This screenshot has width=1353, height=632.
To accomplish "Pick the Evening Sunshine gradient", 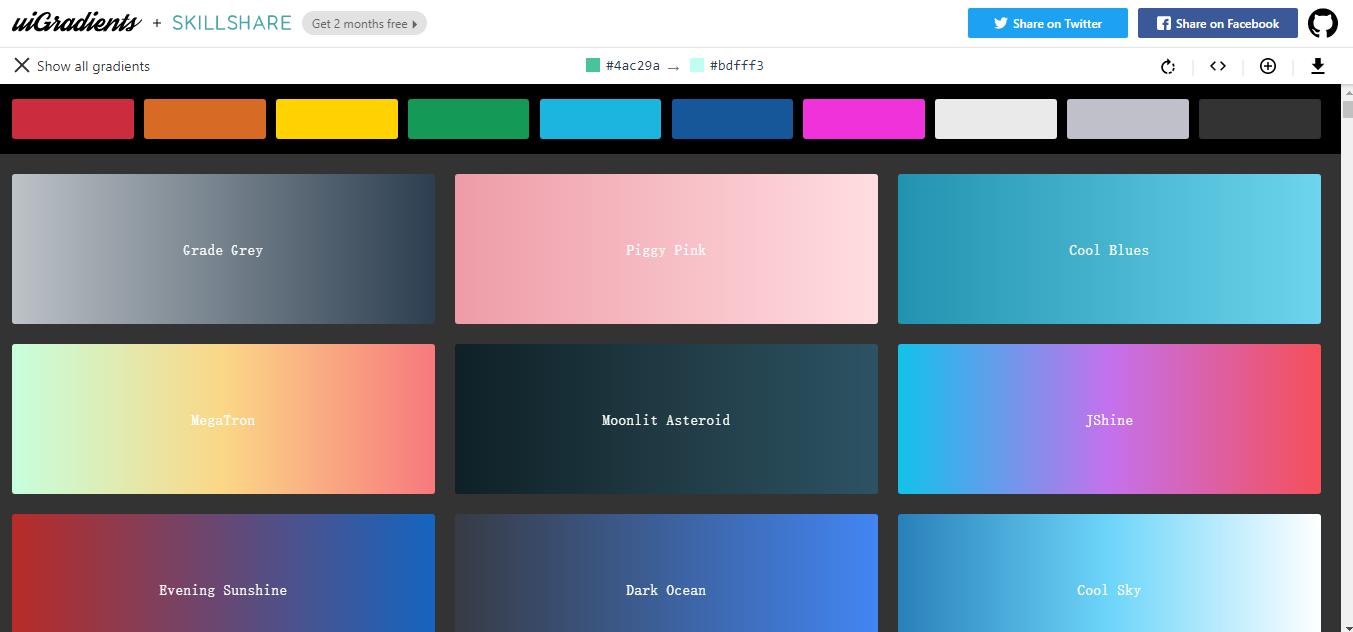I will (x=223, y=573).
